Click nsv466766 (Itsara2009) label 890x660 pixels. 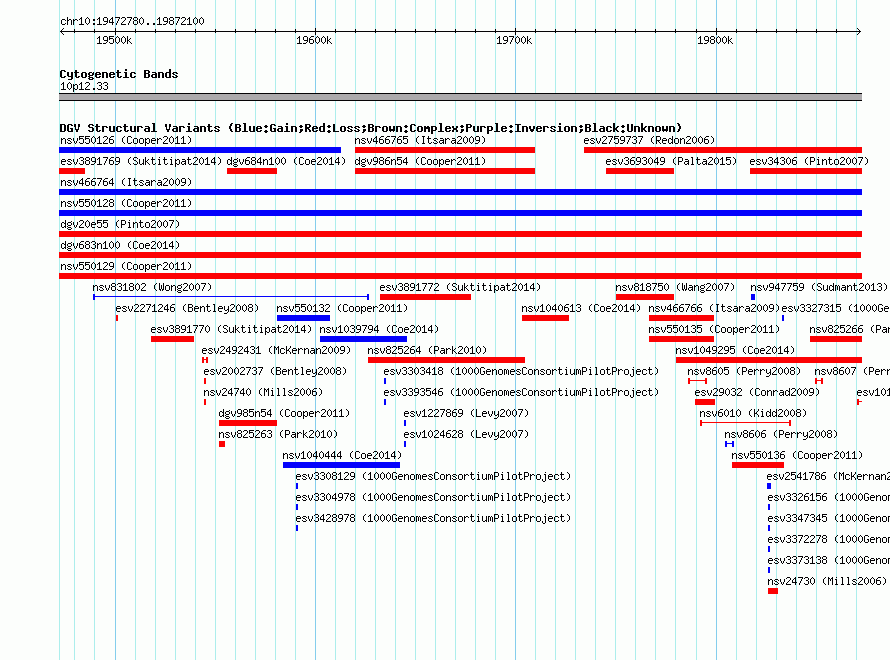tap(714, 308)
